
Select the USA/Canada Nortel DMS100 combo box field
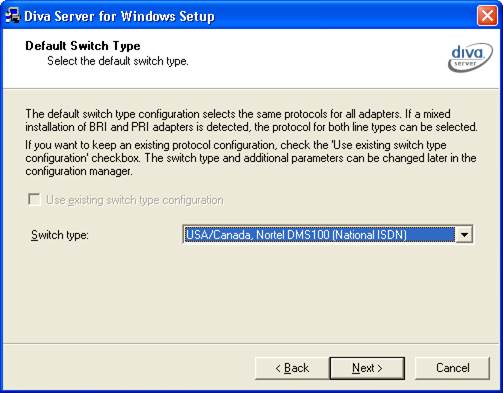[327, 235]
